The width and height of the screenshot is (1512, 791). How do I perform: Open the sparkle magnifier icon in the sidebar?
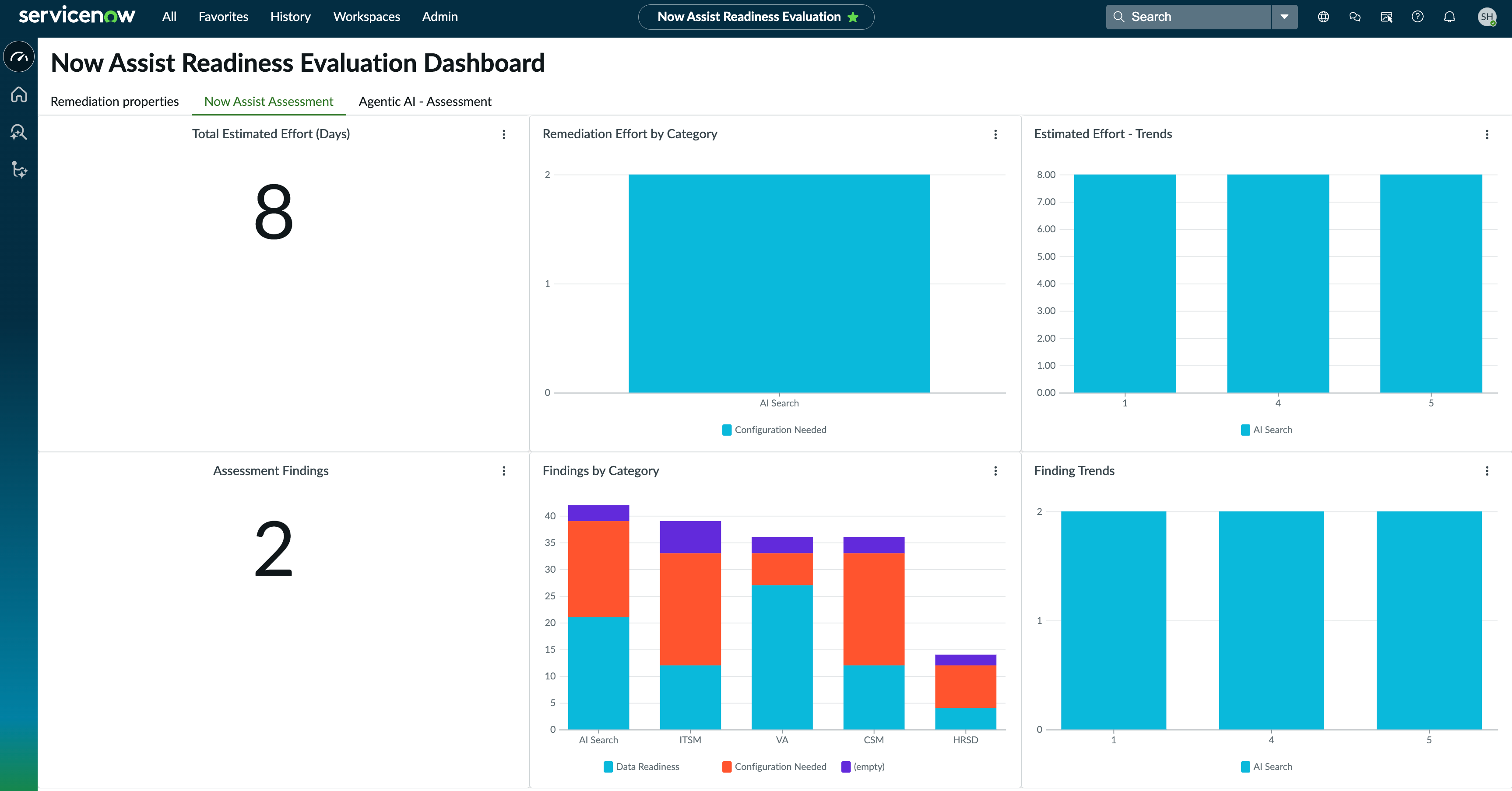coord(19,132)
